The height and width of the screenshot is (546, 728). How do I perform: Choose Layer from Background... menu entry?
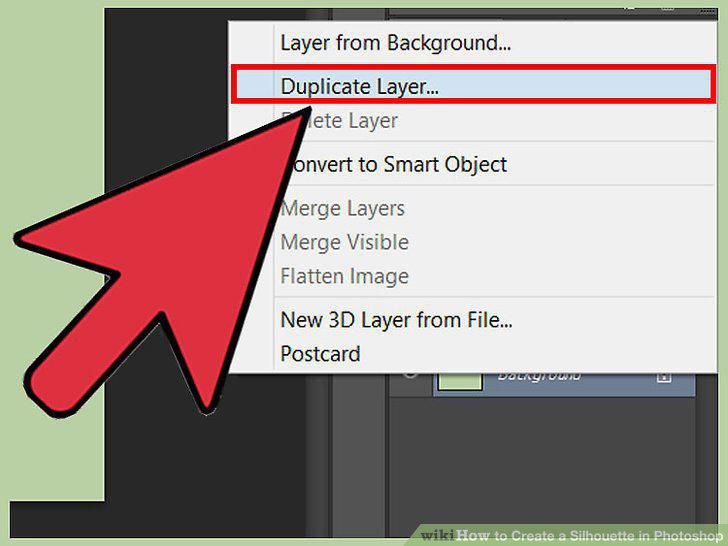pos(473,43)
